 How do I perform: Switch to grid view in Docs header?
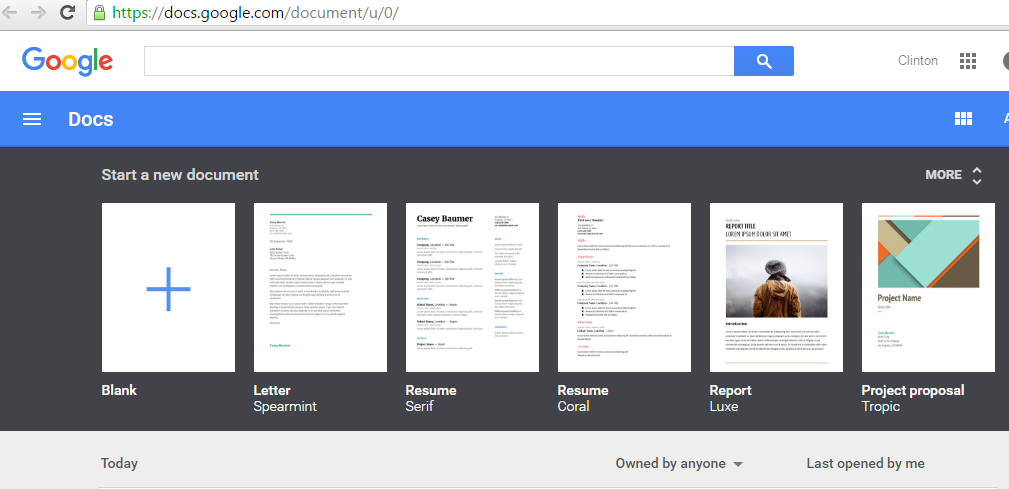(963, 120)
